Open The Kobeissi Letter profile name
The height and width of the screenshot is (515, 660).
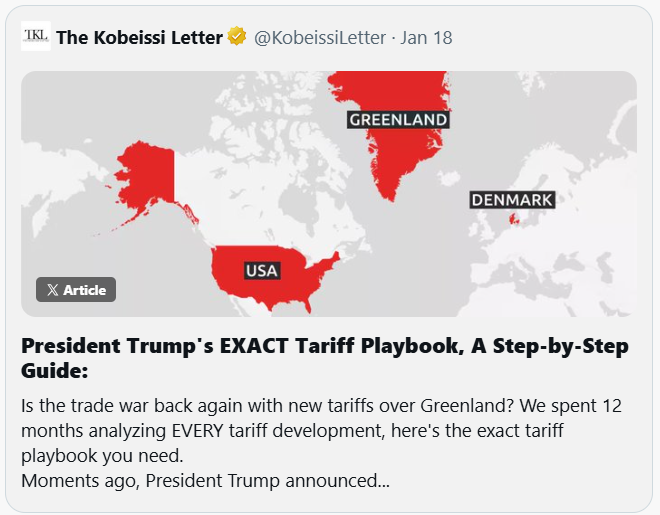pyautogui.click(x=139, y=38)
